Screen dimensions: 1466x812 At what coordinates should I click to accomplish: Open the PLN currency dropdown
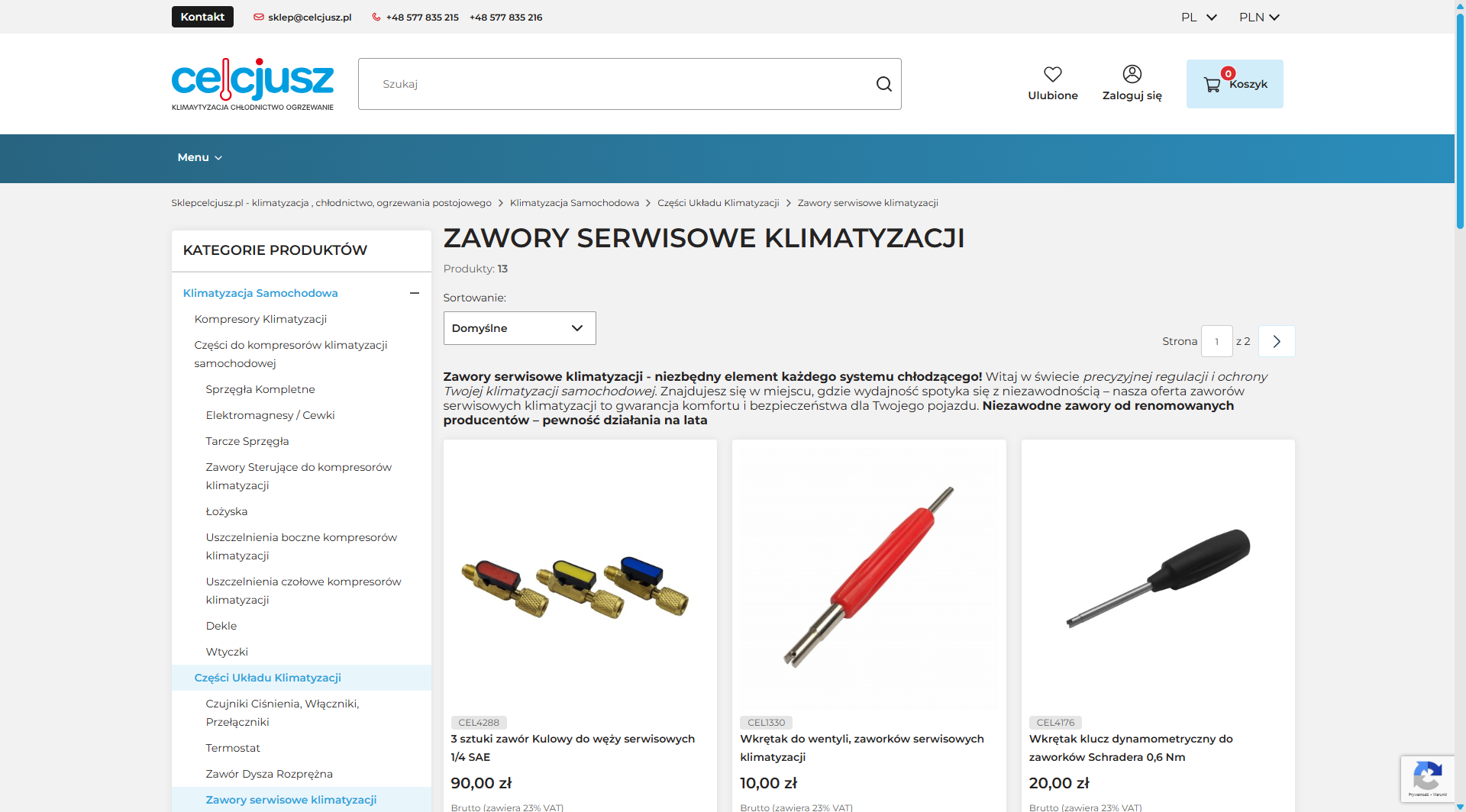[1258, 17]
